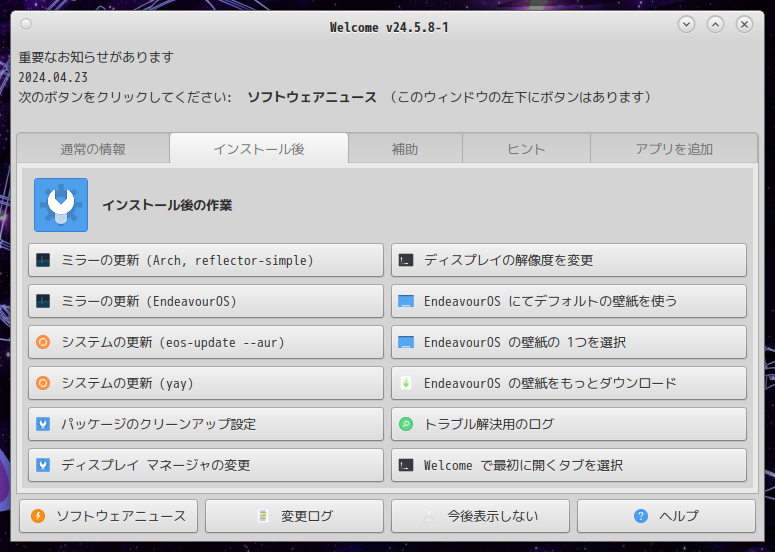Click ディスプレイ マネージャの変更 button
This screenshot has width=775, height=552.
(x=206, y=465)
